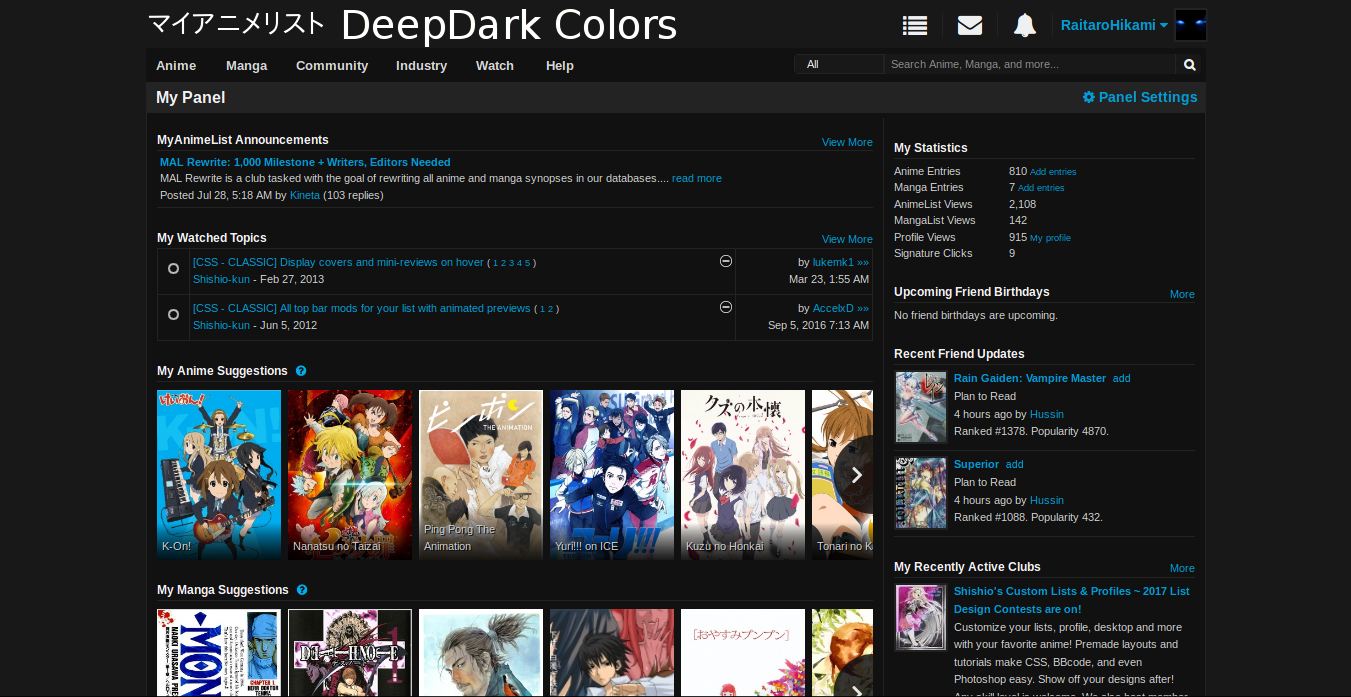Open the notifications bell icon
Screen dimensions: 1351x697
1024,25
